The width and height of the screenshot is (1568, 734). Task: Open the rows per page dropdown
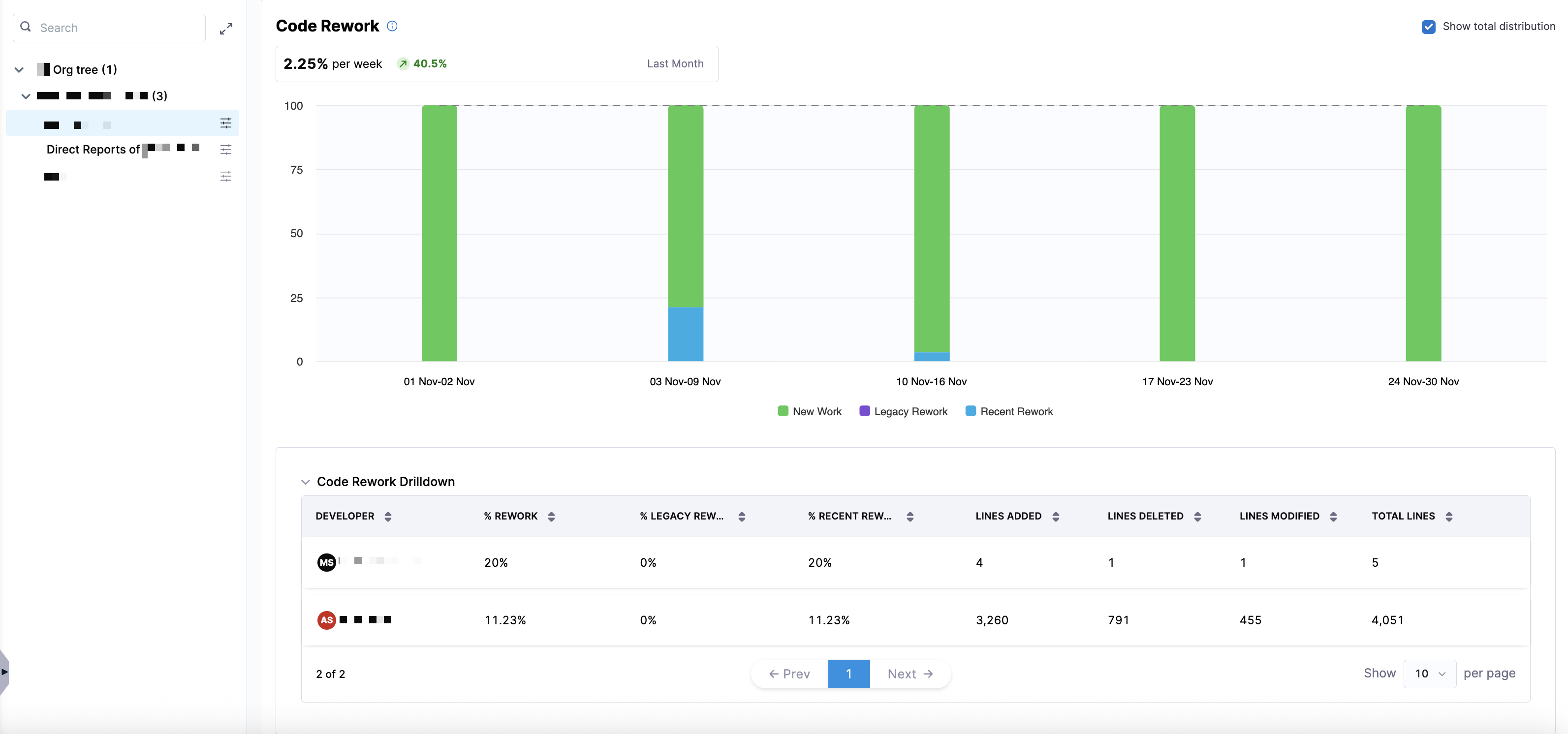(1429, 674)
